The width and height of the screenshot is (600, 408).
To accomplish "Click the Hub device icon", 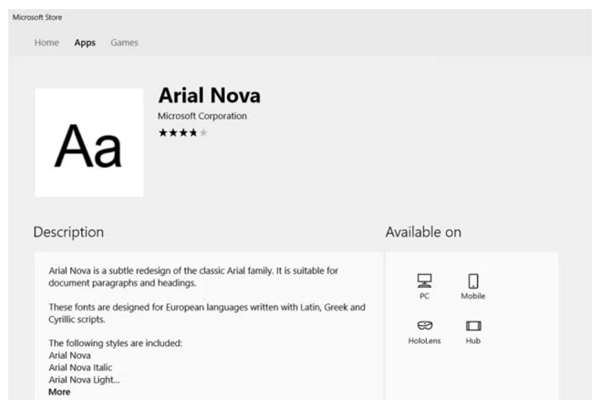I will coord(473,325).
